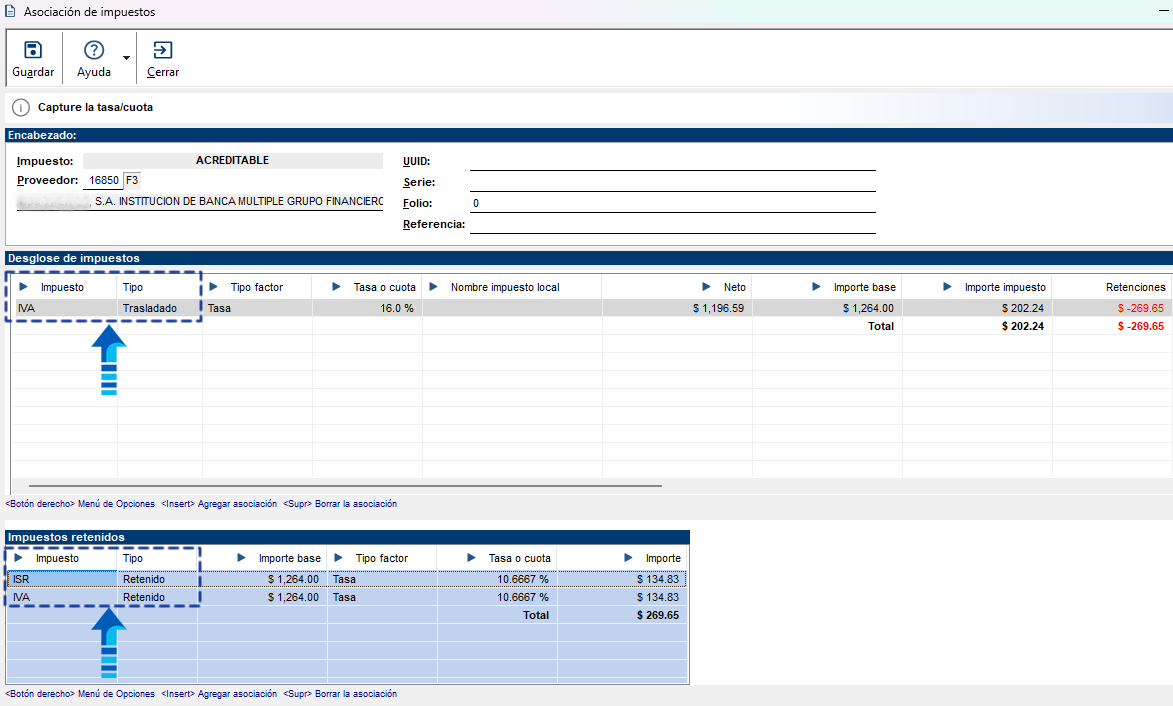Screen dimensions: 1173x706
Task: Click the info icon beside Capture la tasa/cuota
Action: [x=21, y=107]
